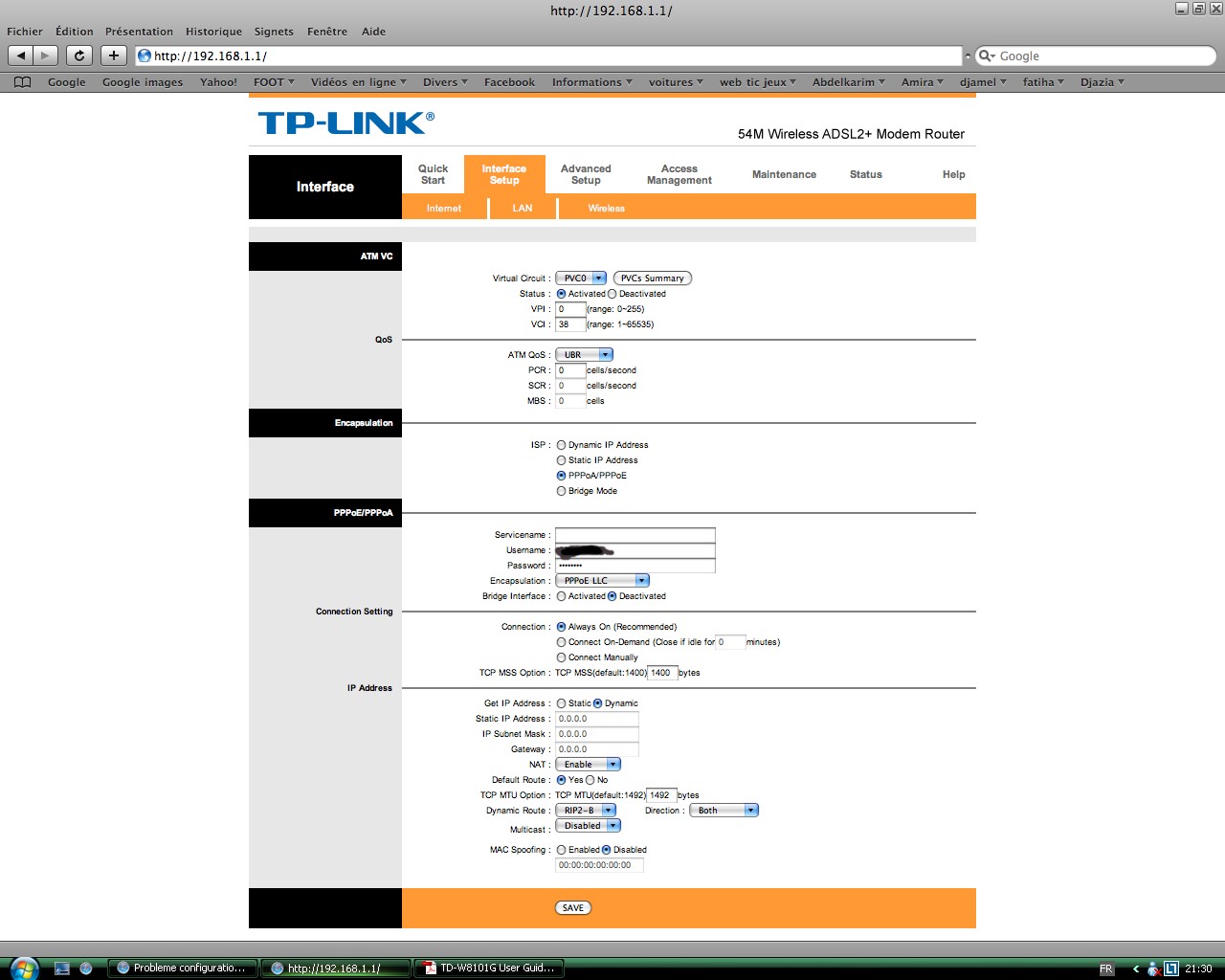This screenshot has width=1225, height=980.
Task: Open the Virtual Circuit PVC0 dropdown
Action: [x=581, y=278]
